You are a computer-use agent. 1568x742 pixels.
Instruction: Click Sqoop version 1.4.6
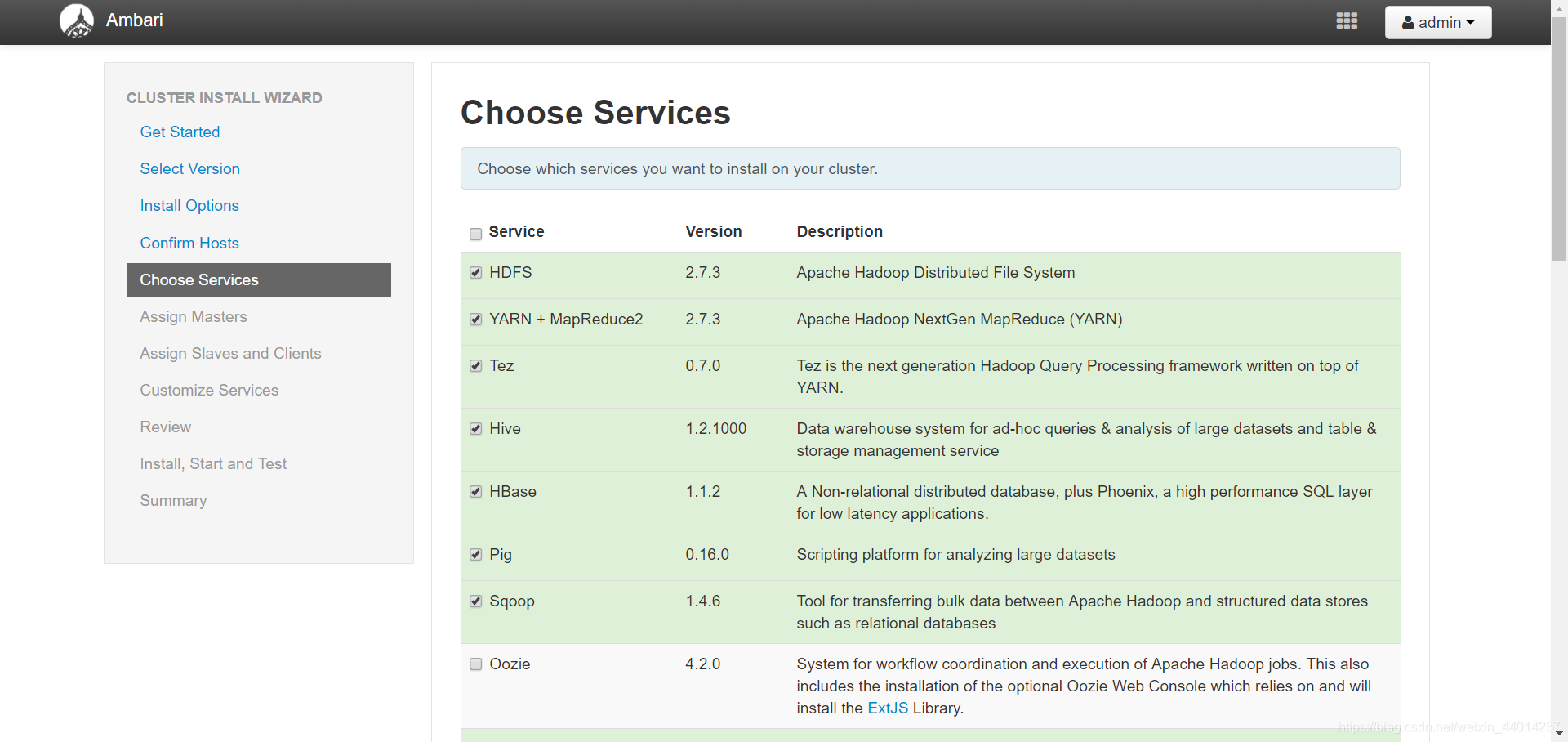(703, 601)
